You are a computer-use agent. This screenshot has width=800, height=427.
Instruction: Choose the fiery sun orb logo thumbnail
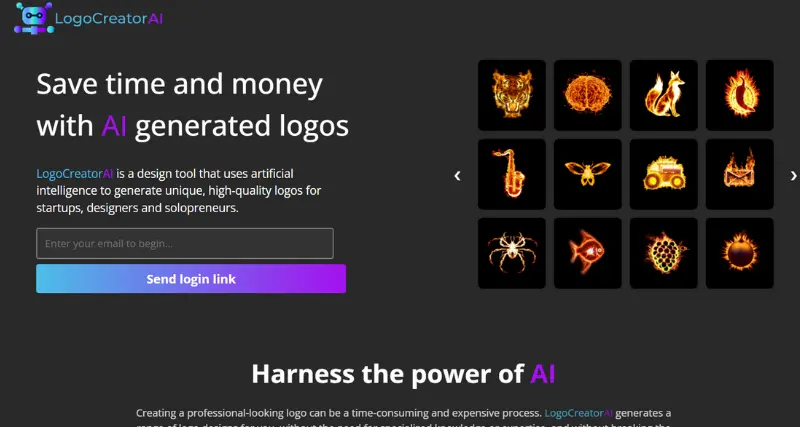tap(740, 253)
